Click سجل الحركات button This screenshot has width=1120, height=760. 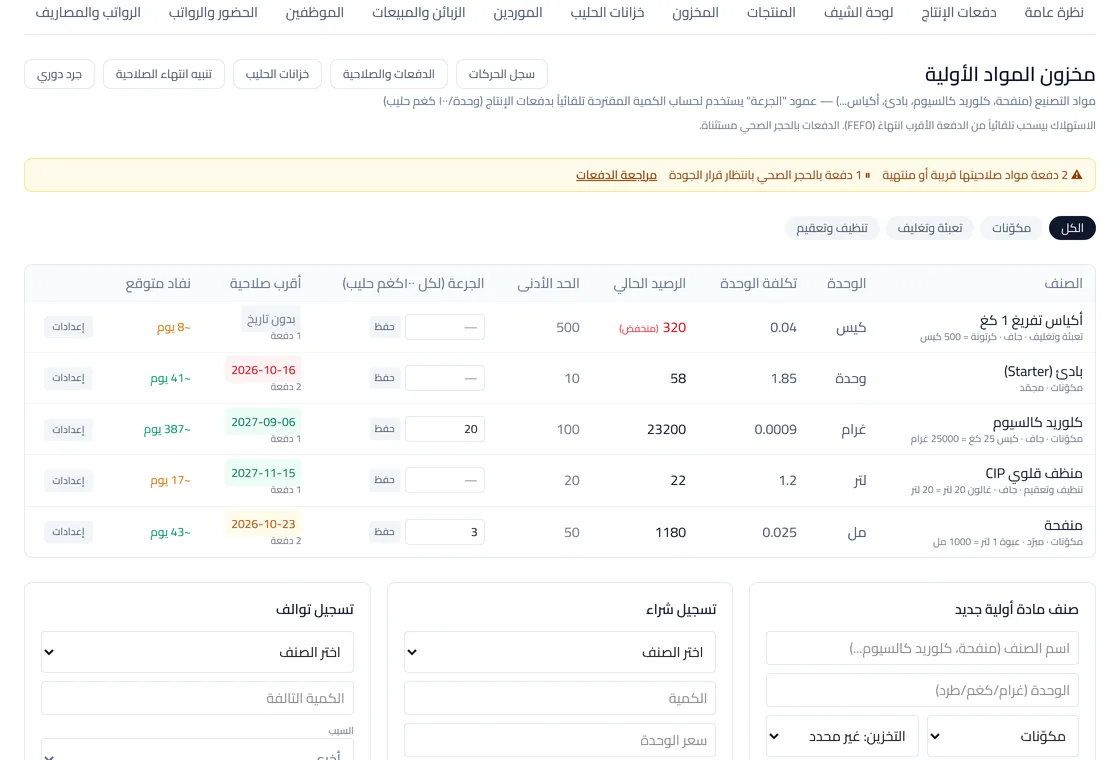click(x=501, y=74)
